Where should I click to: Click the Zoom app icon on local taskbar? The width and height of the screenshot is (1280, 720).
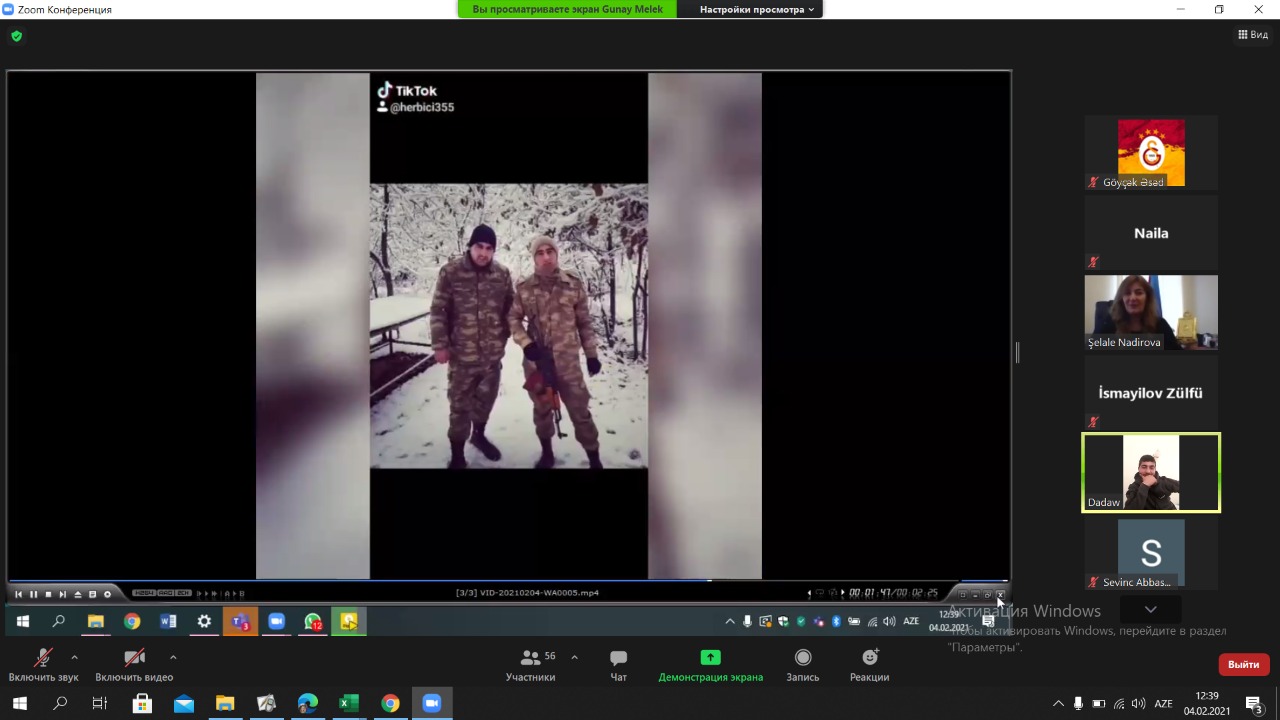pyautogui.click(x=431, y=703)
